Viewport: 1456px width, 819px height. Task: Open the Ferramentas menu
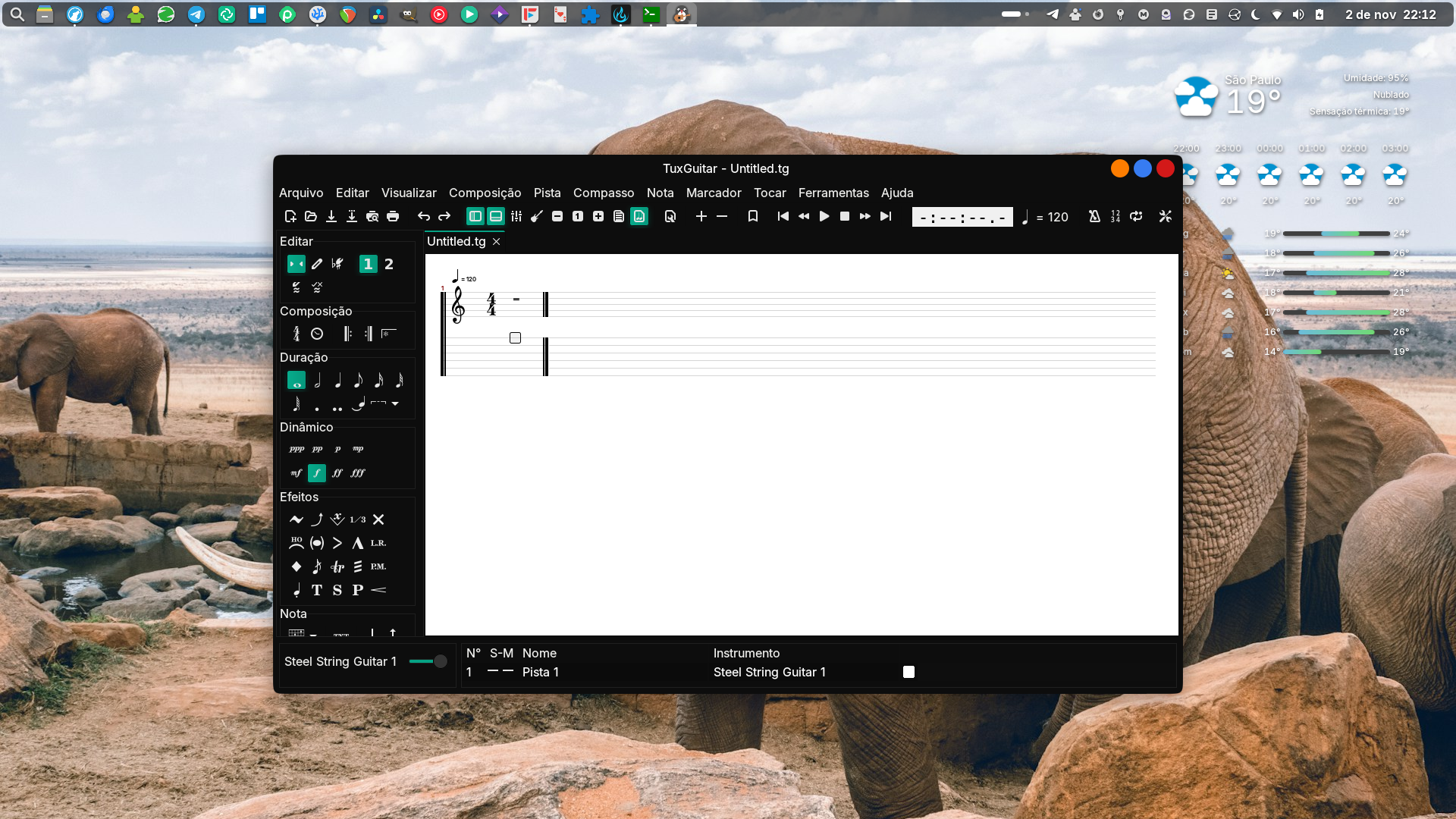tap(833, 193)
